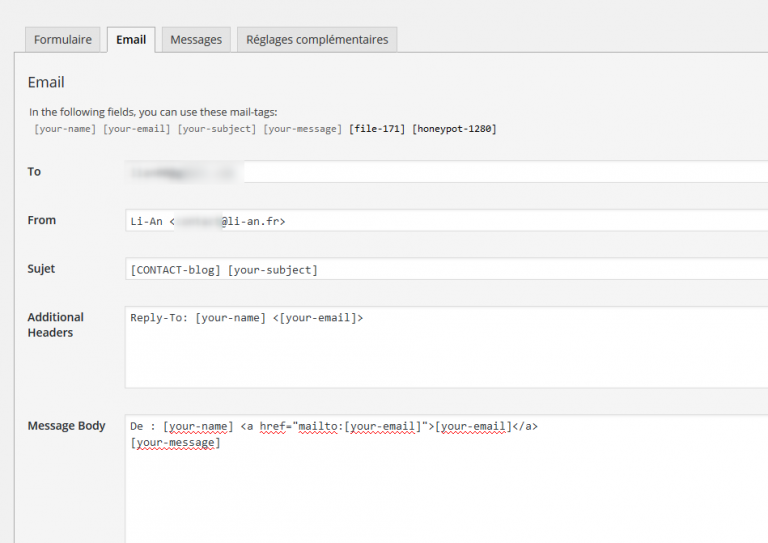This screenshot has height=543, width=768.
Task: Go to the Réglages complémentaires tab
Action: pos(317,40)
